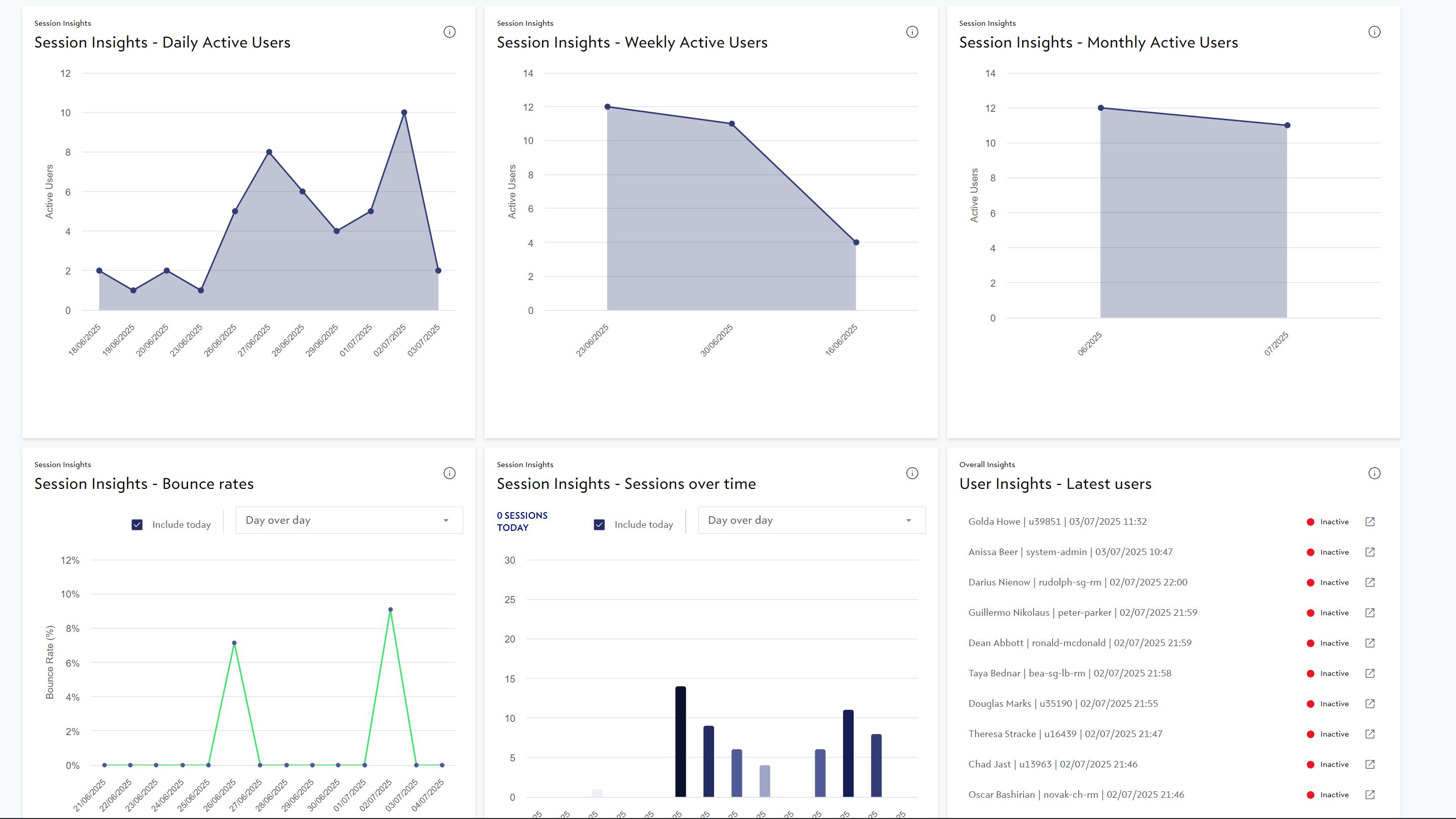Select Dean Abbott ronald-mcdonald entry

coord(1080,643)
